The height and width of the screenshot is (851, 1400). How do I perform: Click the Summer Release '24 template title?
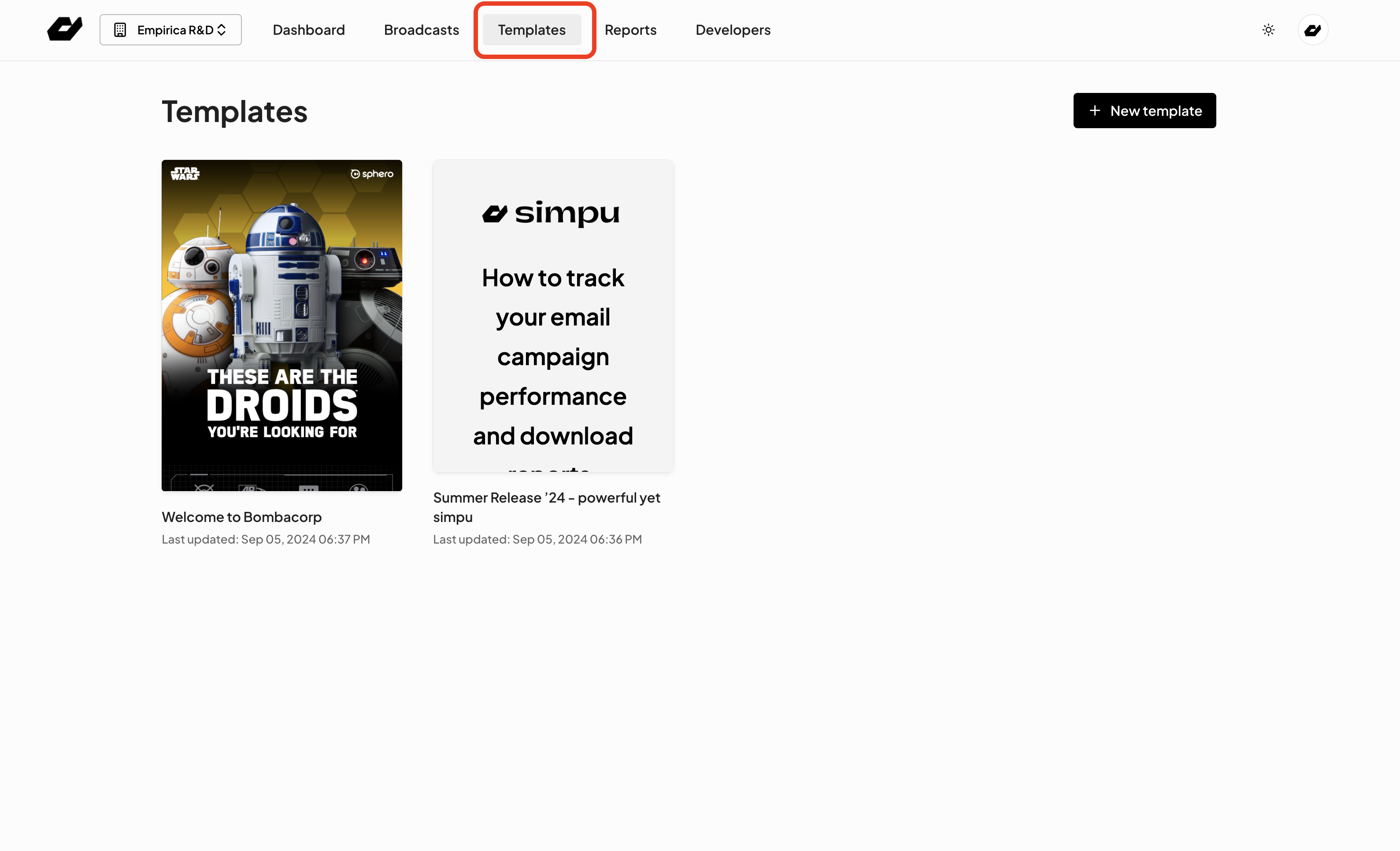pyautogui.click(x=547, y=507)
